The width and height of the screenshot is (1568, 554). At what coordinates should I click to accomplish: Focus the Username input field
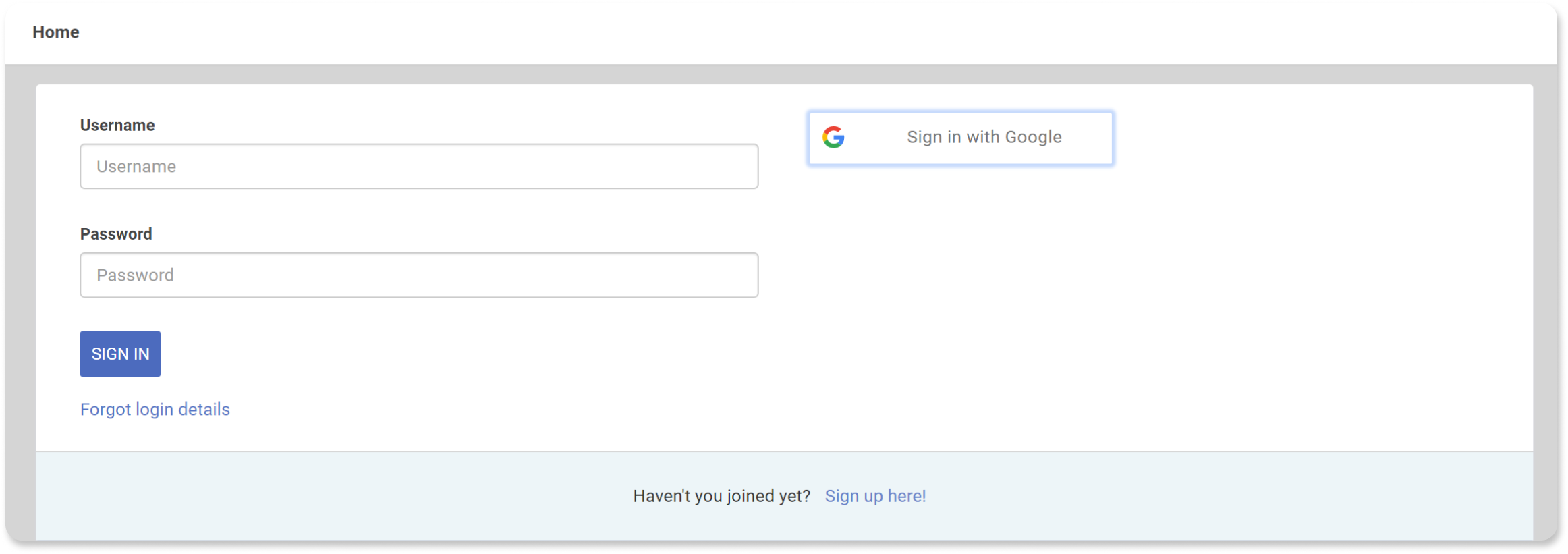[418, 166]
